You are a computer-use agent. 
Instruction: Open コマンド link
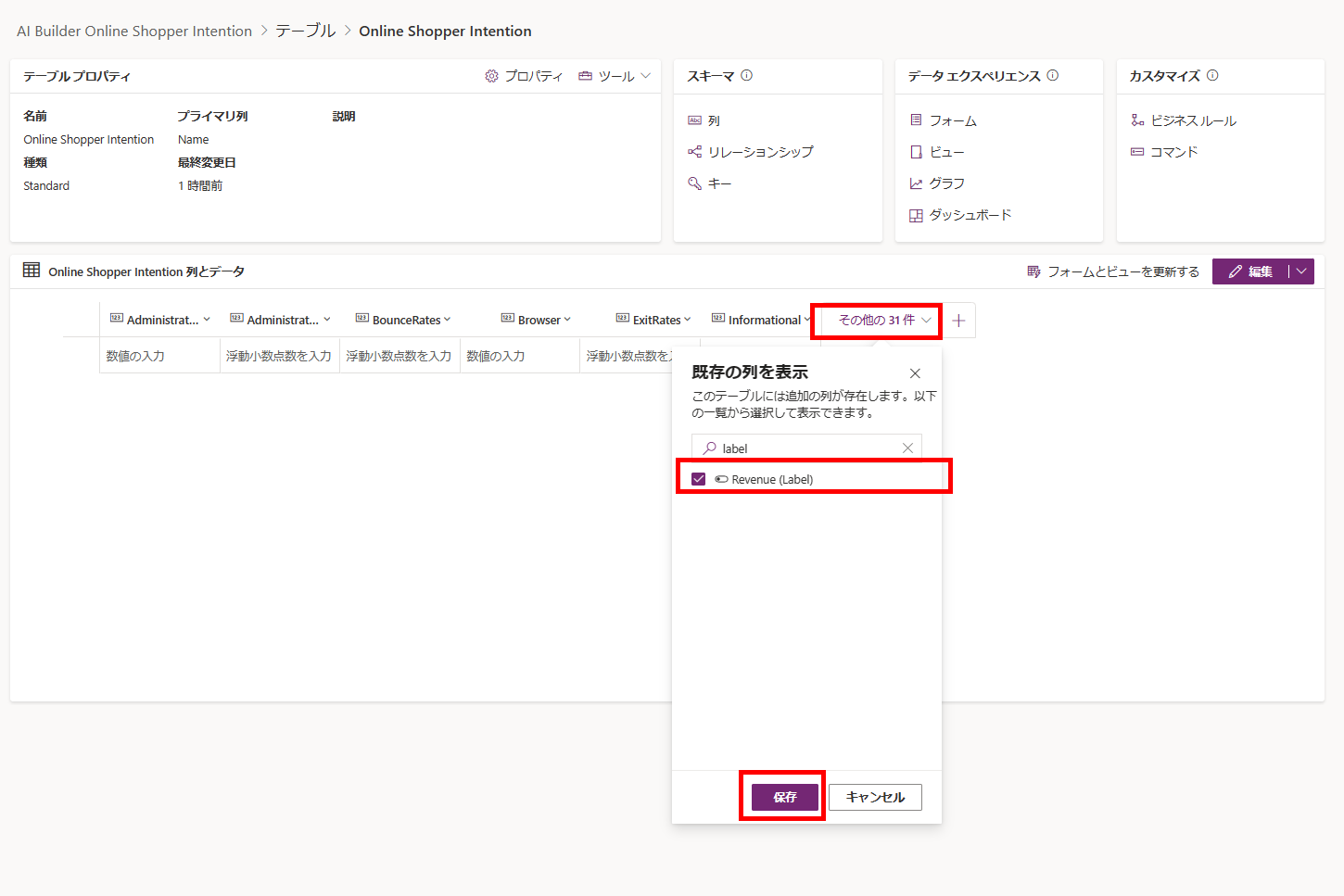point(1174,152)
